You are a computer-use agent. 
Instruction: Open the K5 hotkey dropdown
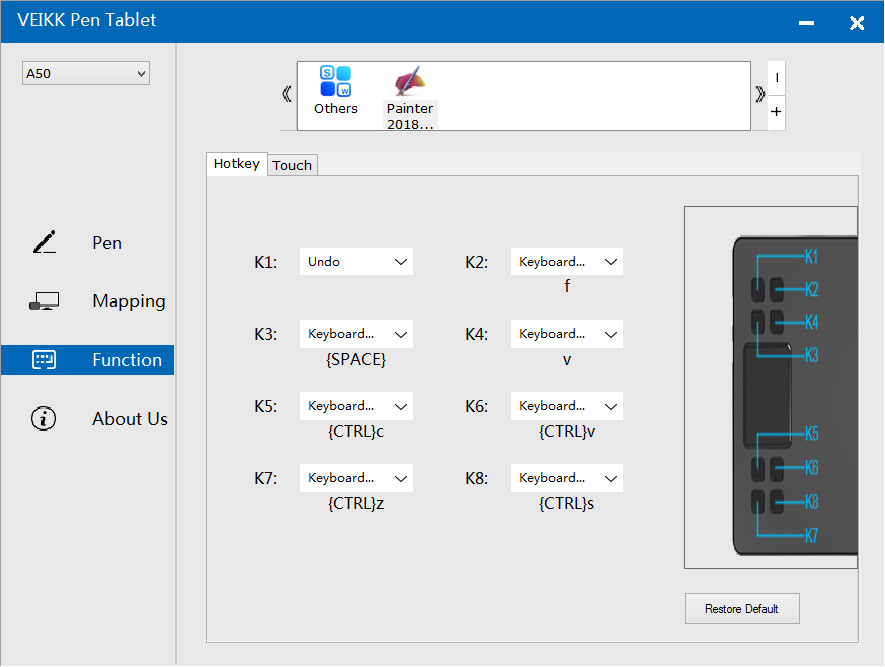[x=356, y=406]
